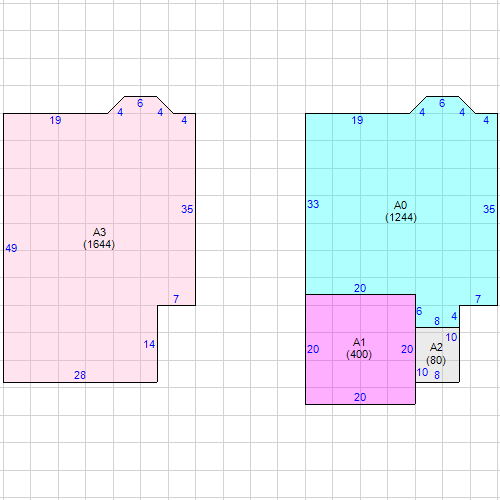Image resolution: width=500 pixels, height=500 pixels.
Task: Click the 35 dimension inside the pink A3 shape
Action: coord(187,209)
